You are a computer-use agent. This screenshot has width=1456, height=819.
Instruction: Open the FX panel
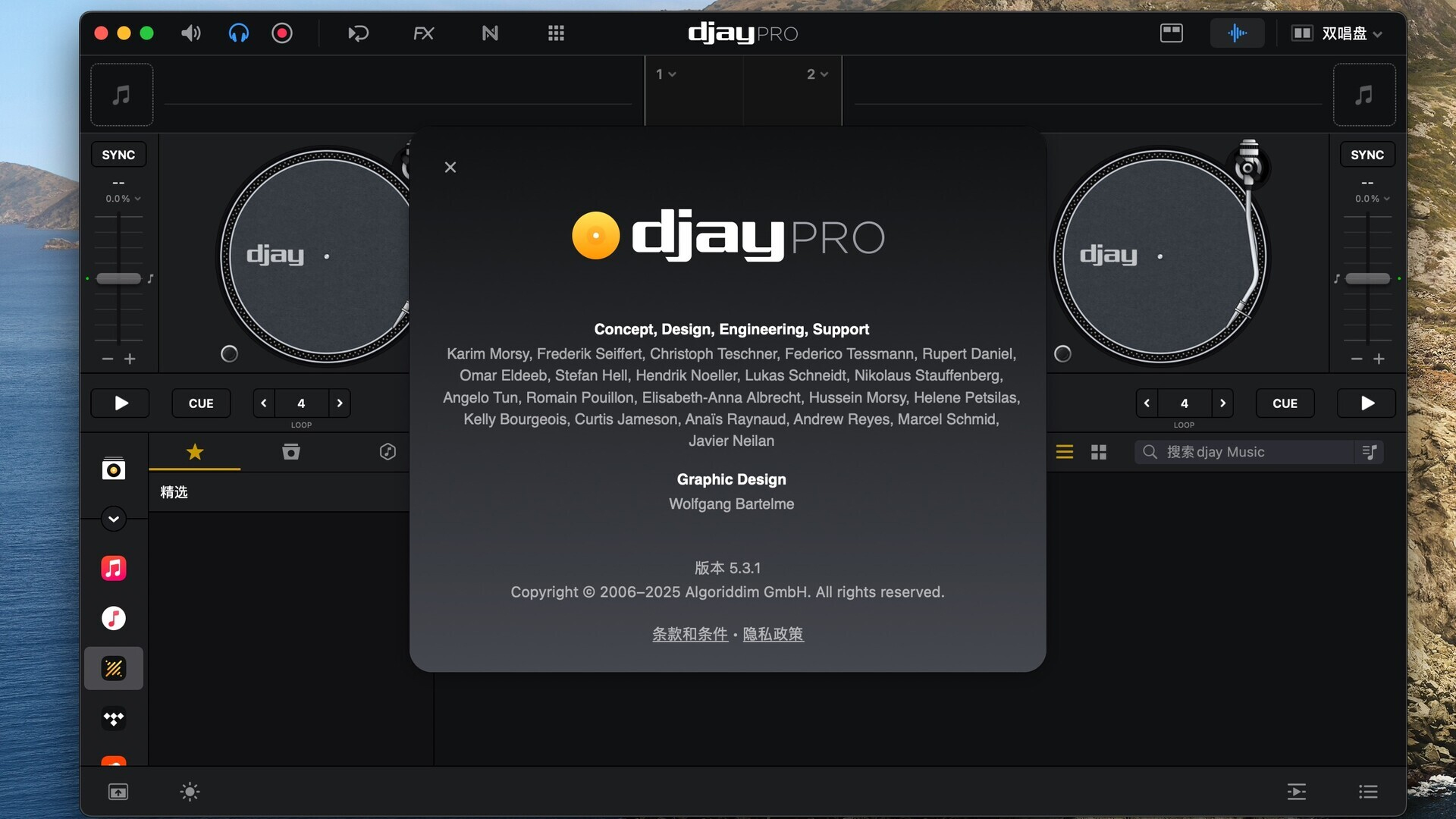click(x=423, y=33)
